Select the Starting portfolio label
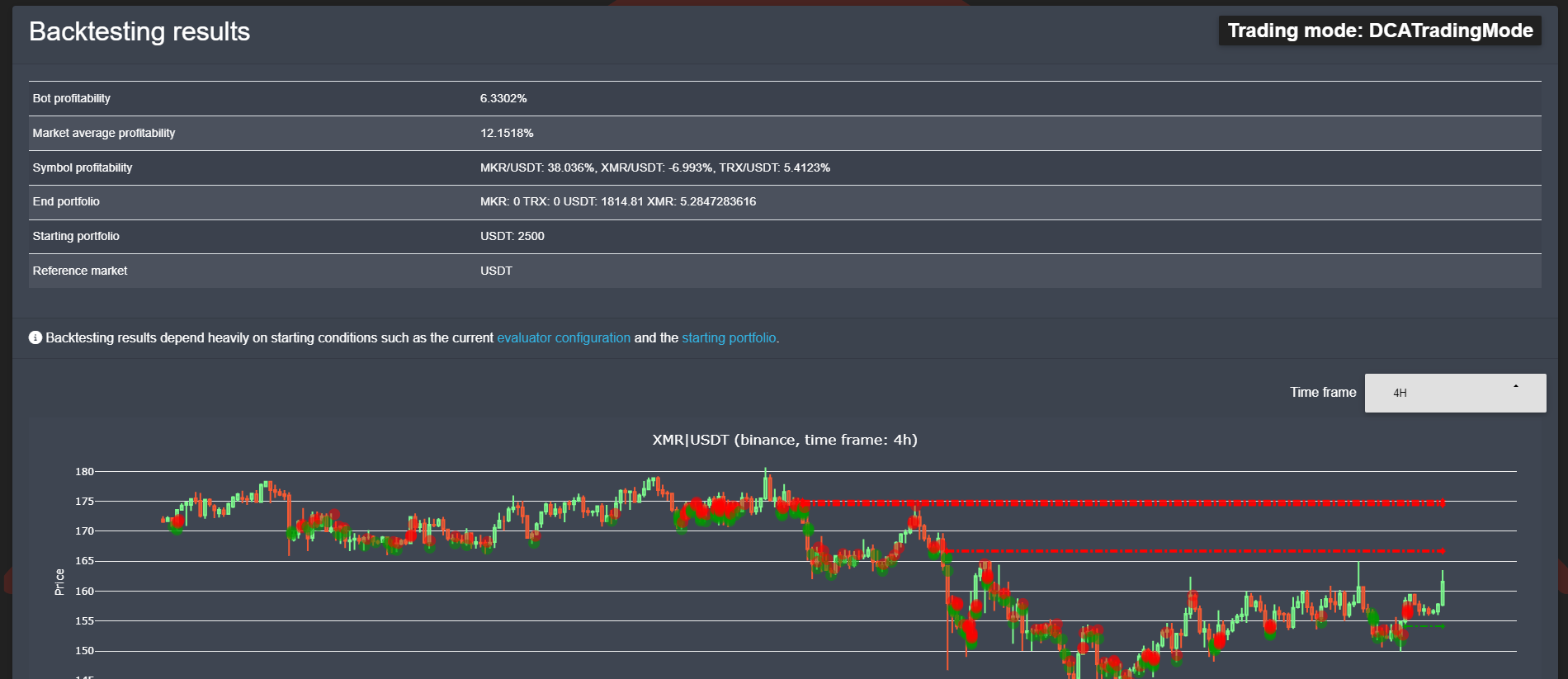 76,236
